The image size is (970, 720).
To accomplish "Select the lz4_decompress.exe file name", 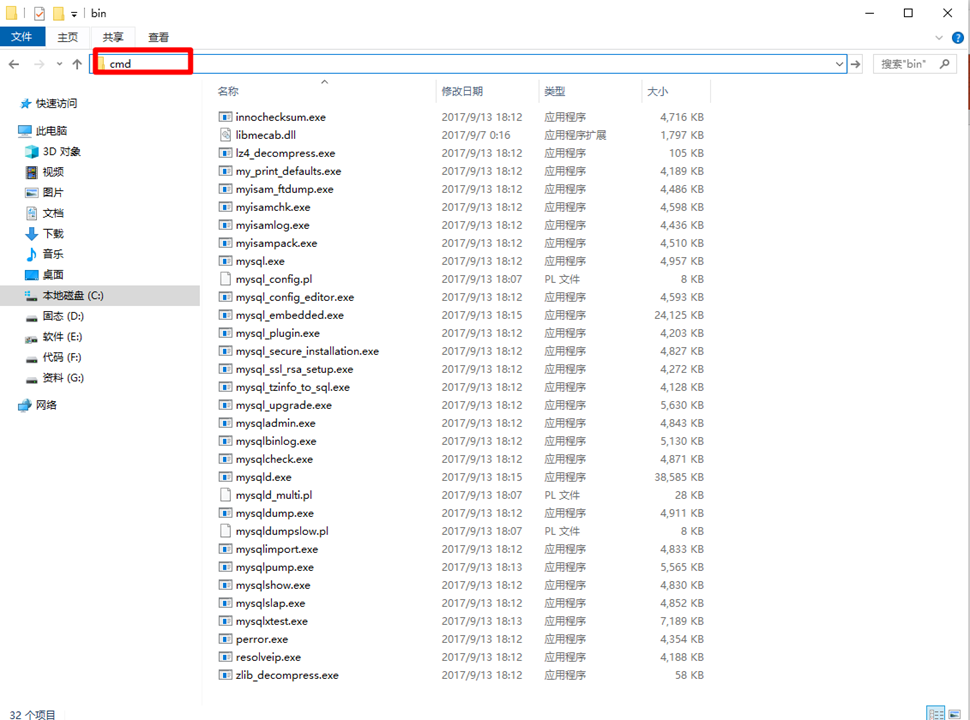I will 285,153.
